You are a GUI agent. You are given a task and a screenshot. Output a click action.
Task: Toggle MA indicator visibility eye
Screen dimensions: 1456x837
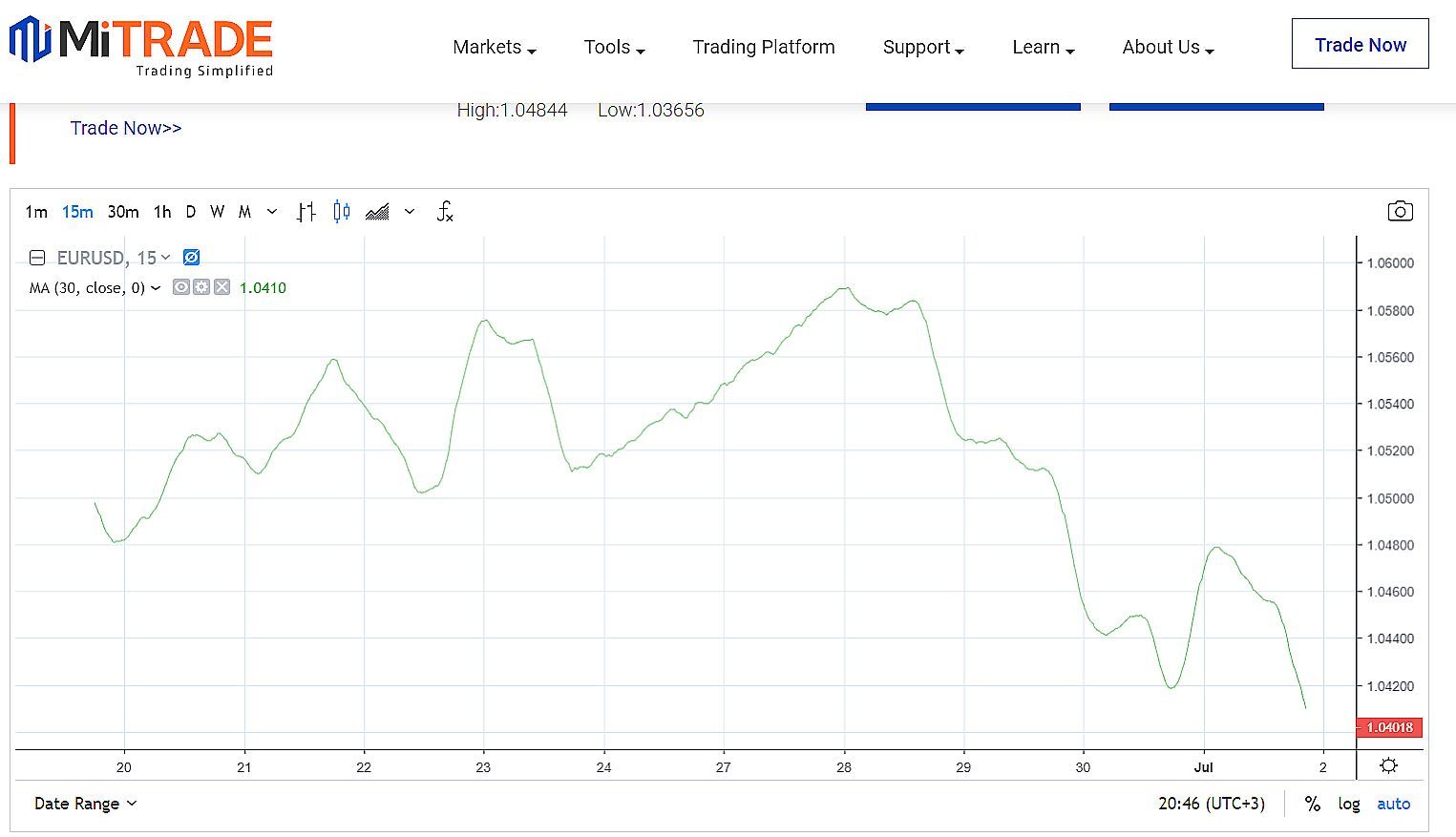(x=180, y=287)
